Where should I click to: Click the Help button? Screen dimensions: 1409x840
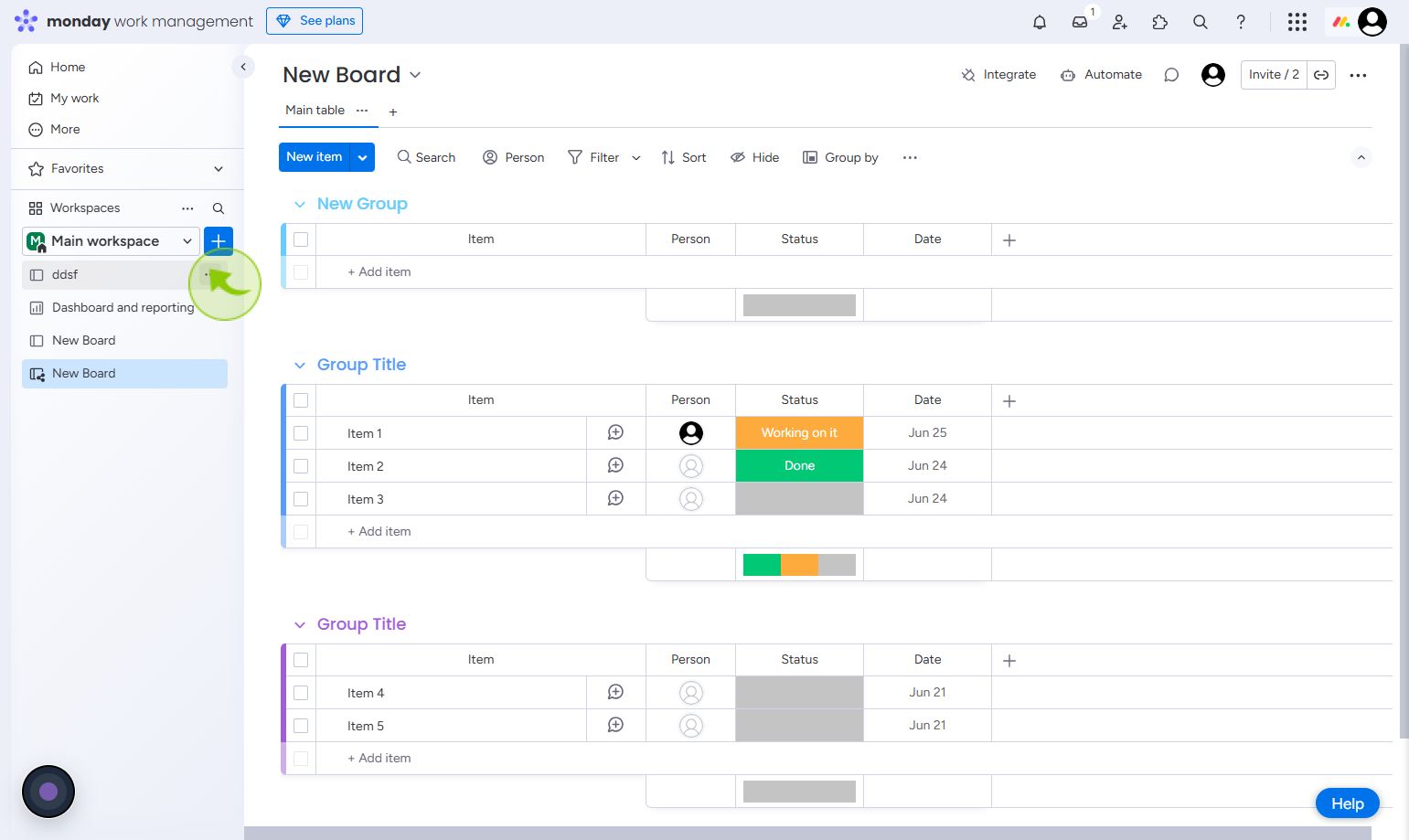[x=1348, y=803]
